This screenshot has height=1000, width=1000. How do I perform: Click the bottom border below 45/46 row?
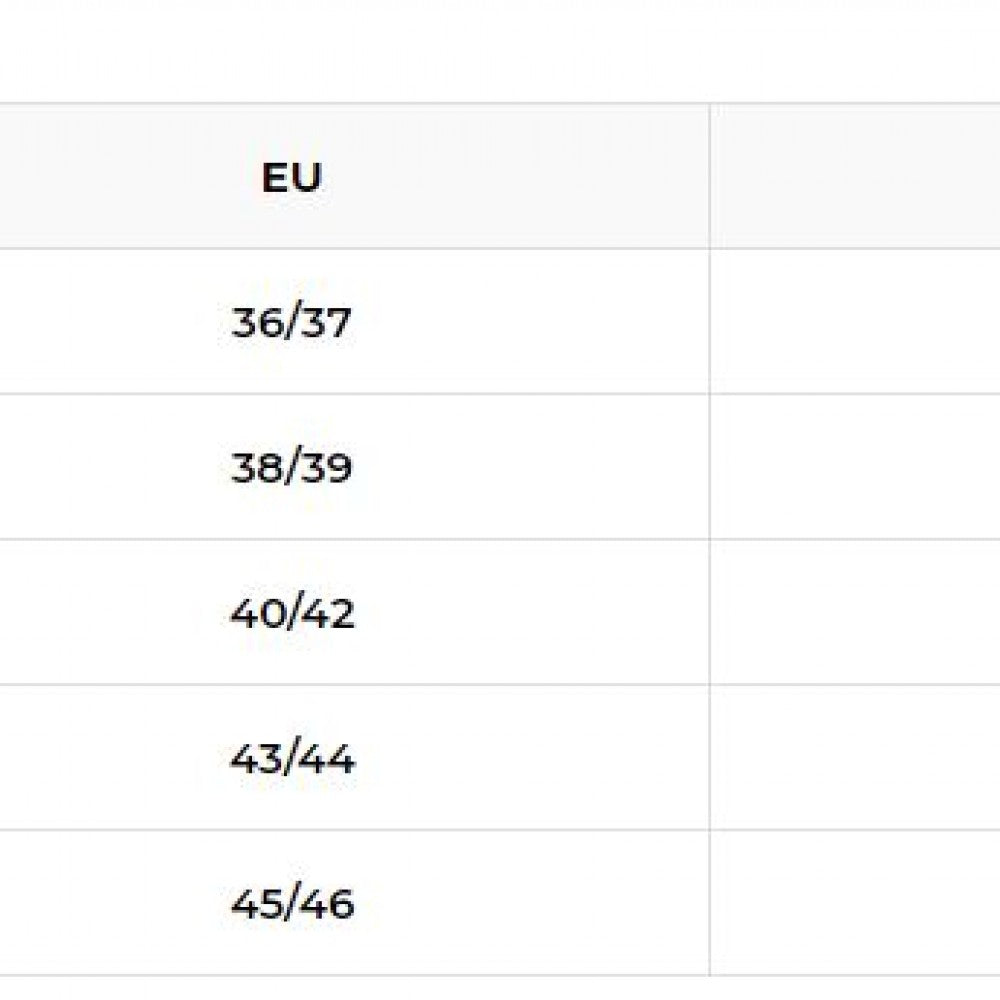(291, 976)
